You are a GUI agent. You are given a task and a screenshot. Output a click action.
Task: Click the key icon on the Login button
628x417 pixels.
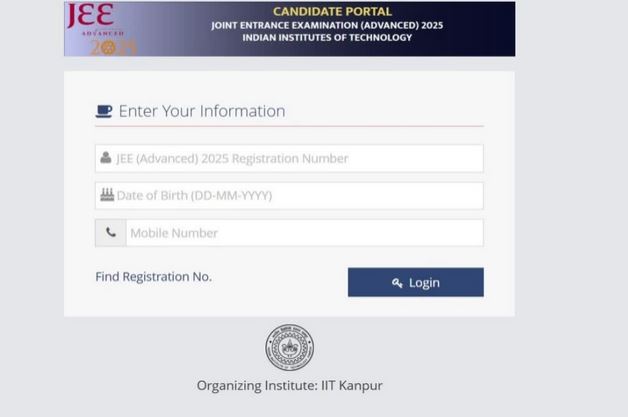397,283
